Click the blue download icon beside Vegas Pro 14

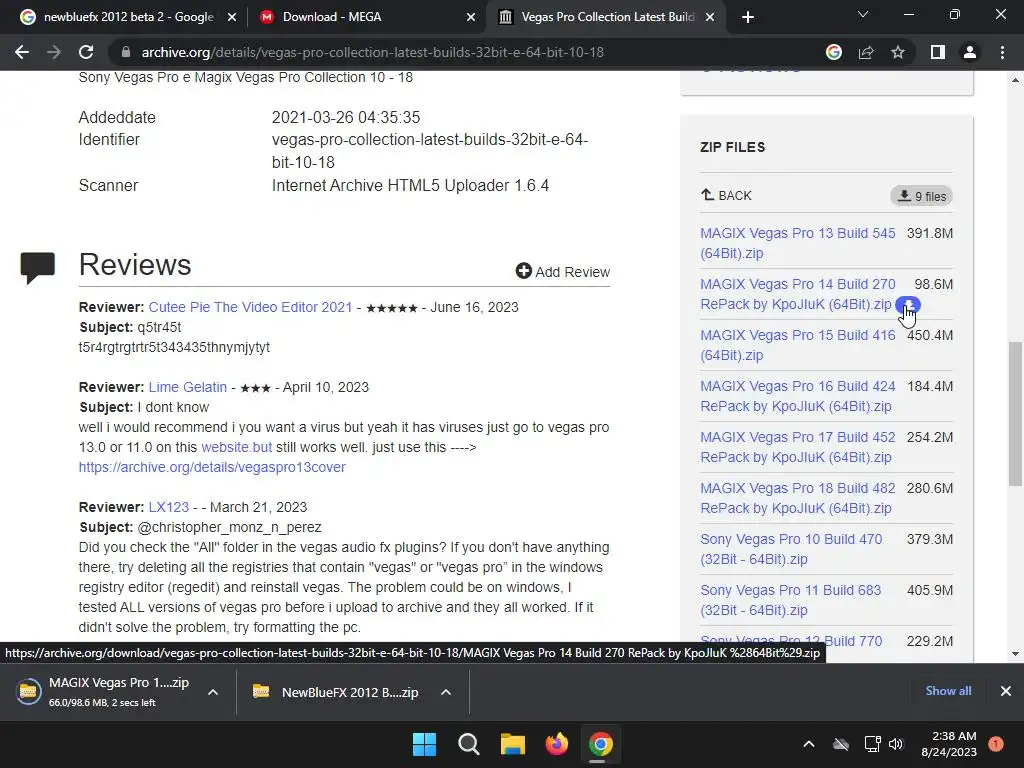click(908, 304)
